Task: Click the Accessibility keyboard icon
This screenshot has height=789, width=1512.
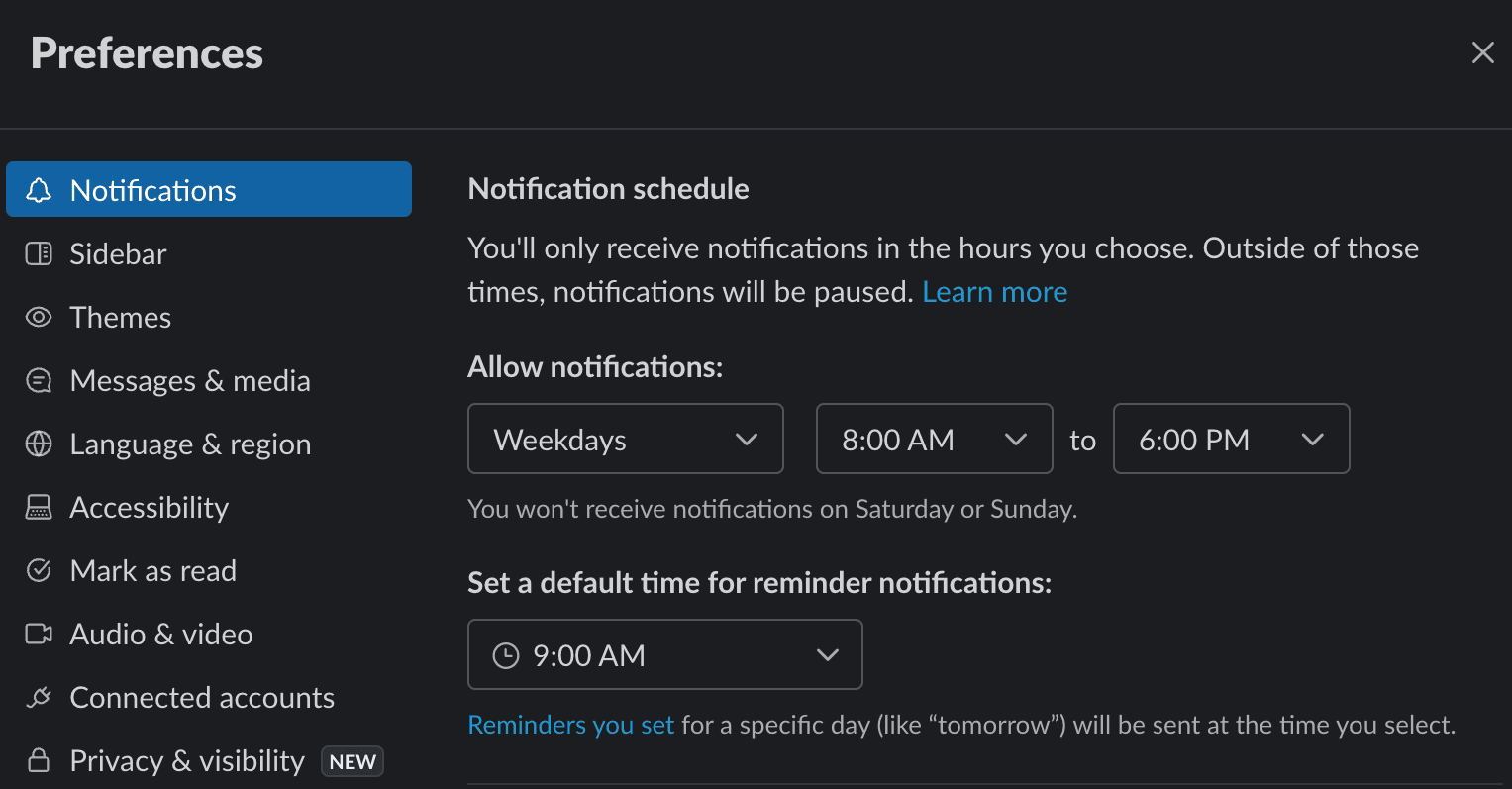Action: (x=38, y=507)
